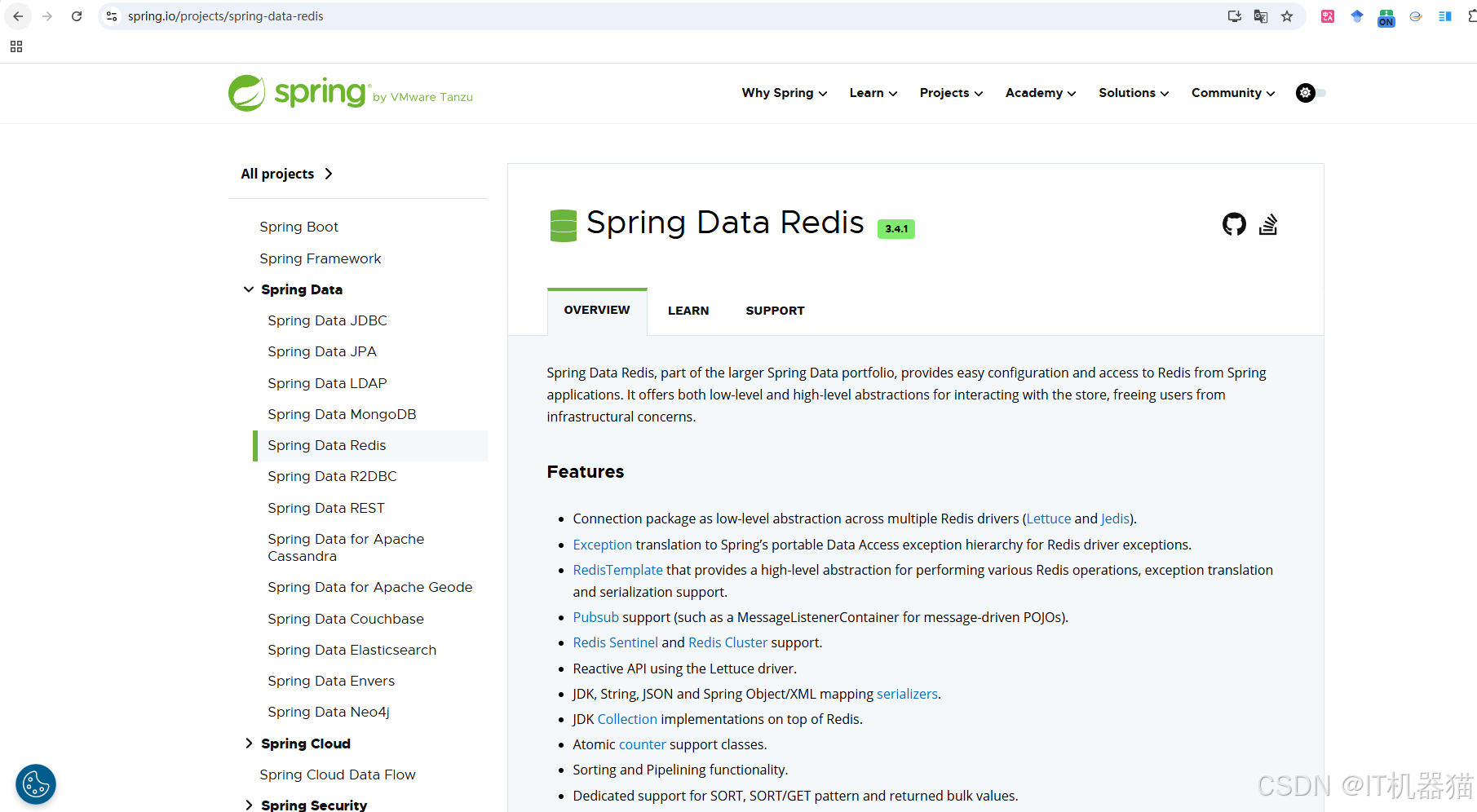This screenshot has height=812, width=1477.
Task: Expand the Spring Security section in sidebar
Action: 249,805
